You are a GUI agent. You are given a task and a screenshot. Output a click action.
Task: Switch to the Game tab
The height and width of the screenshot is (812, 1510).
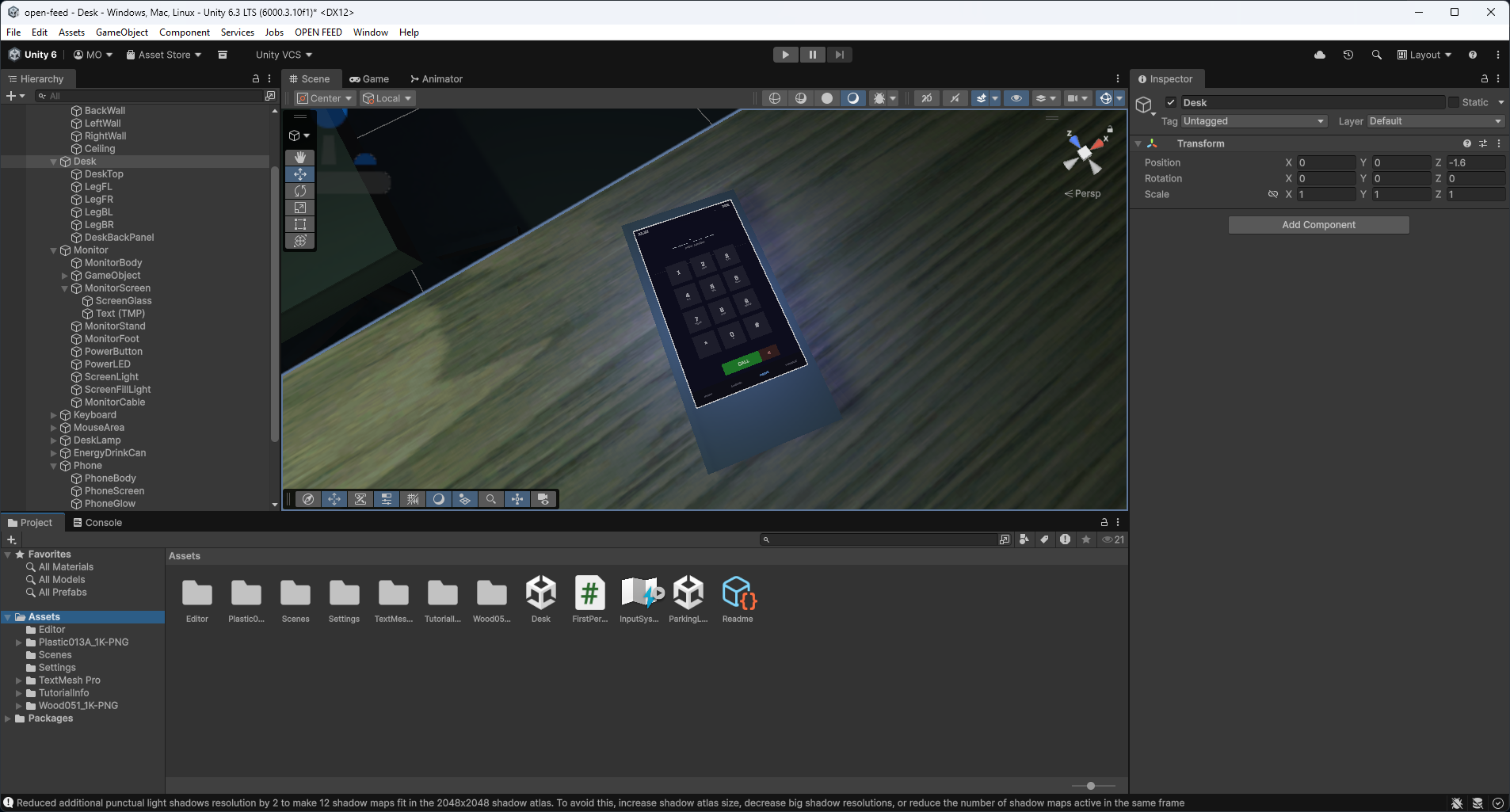click(369, 79)
